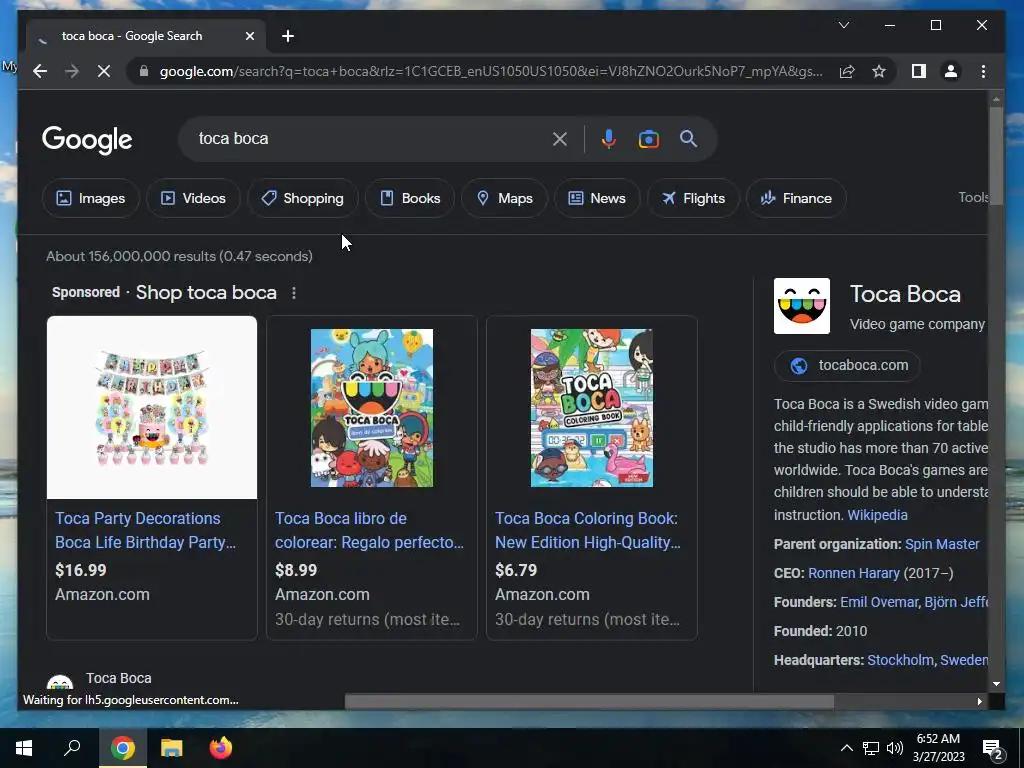
Task: Open the site info lock icon
Action: 144,71
